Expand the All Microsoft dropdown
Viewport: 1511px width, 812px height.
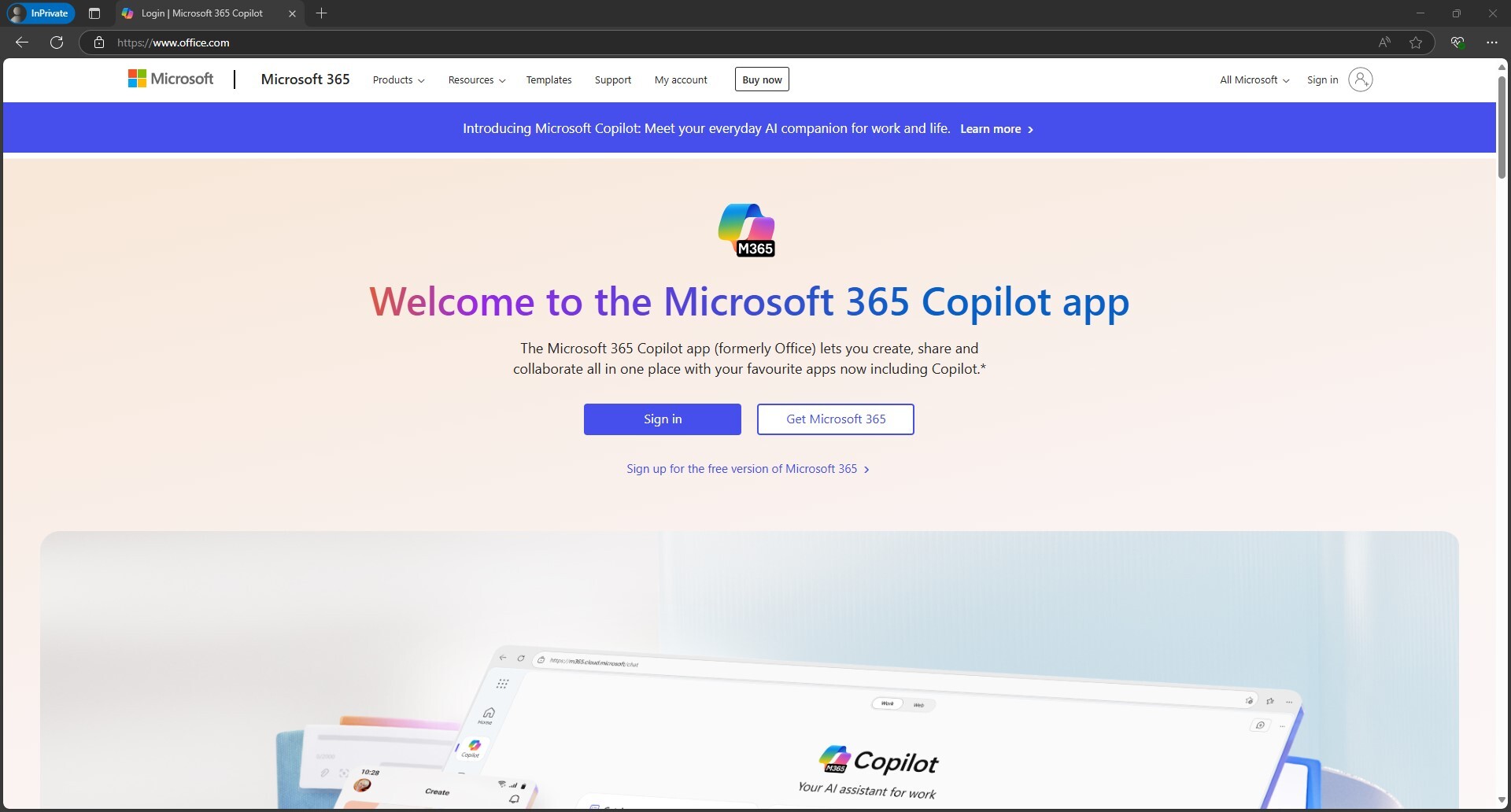pos(1253,79)
